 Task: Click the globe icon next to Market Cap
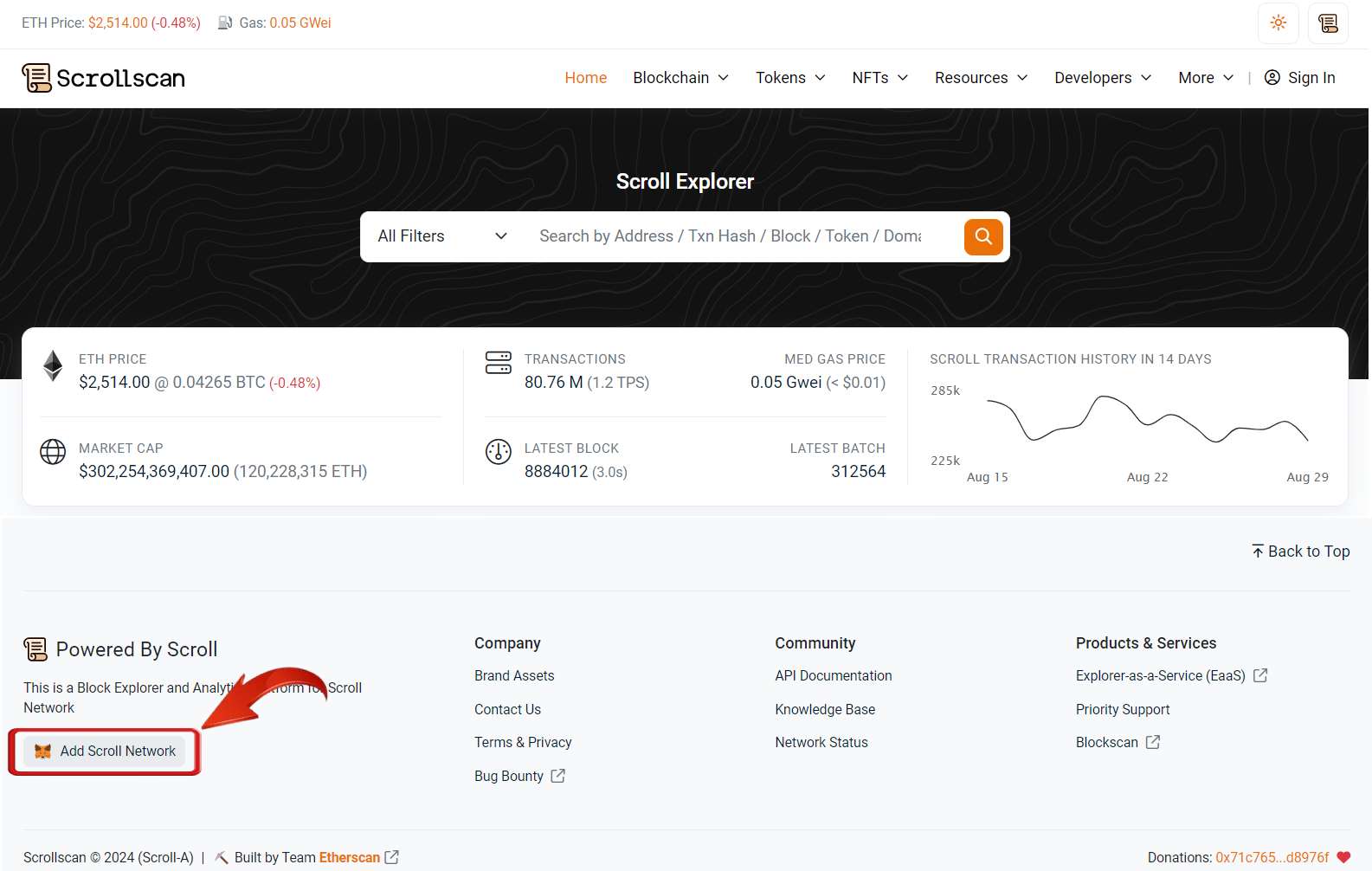53,452
